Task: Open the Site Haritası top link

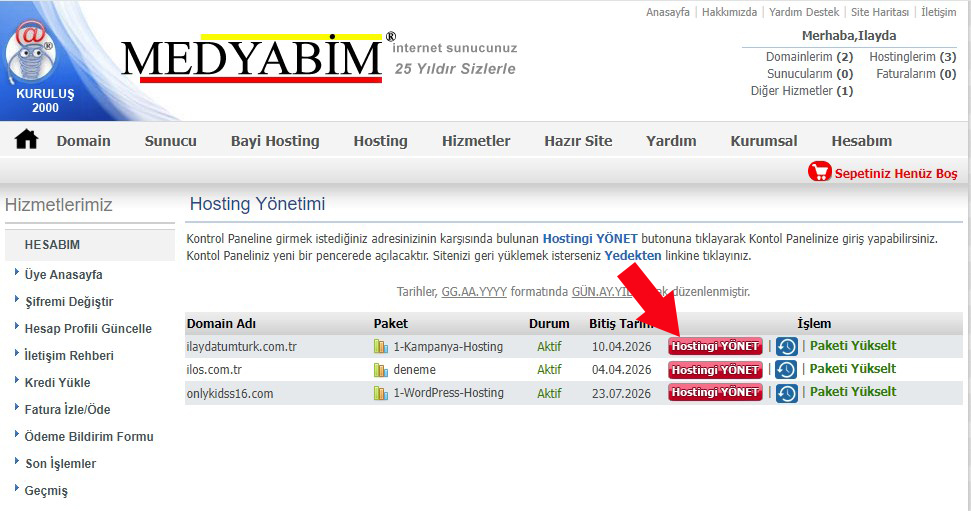Action: pos(879,12)
